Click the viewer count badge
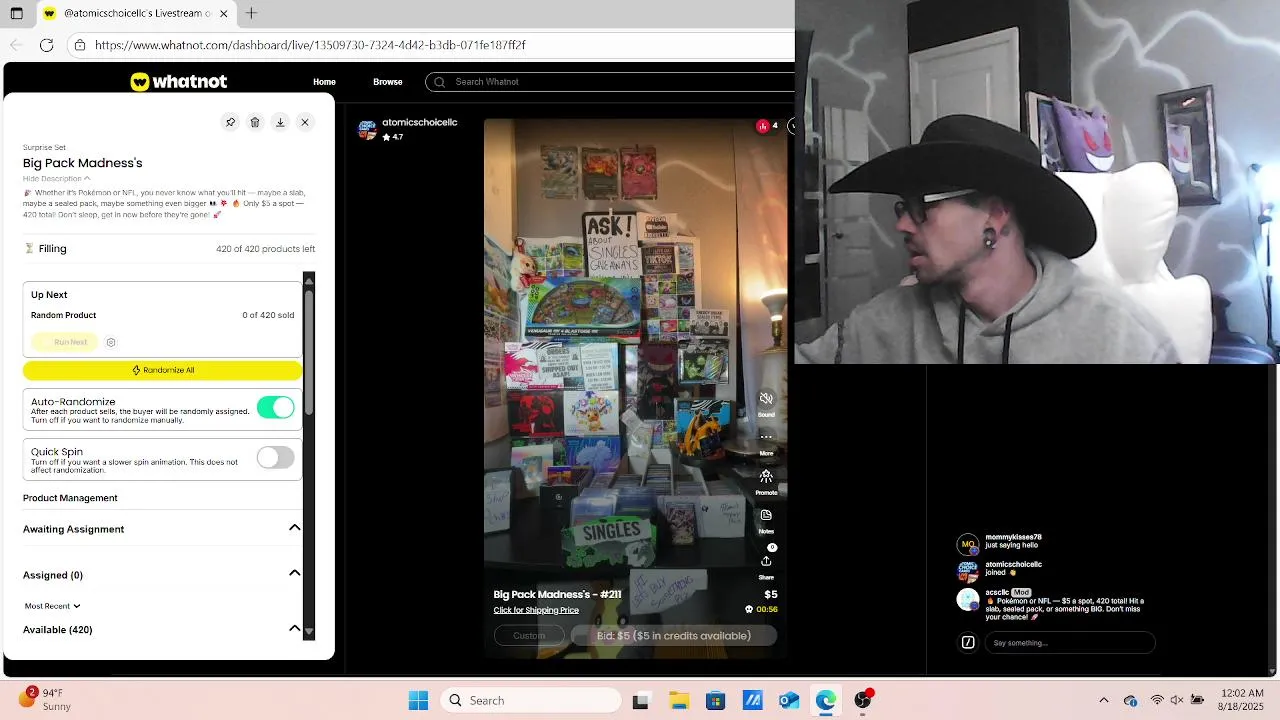The width and height of the screenshot is (1280, 720). point(767,126)
